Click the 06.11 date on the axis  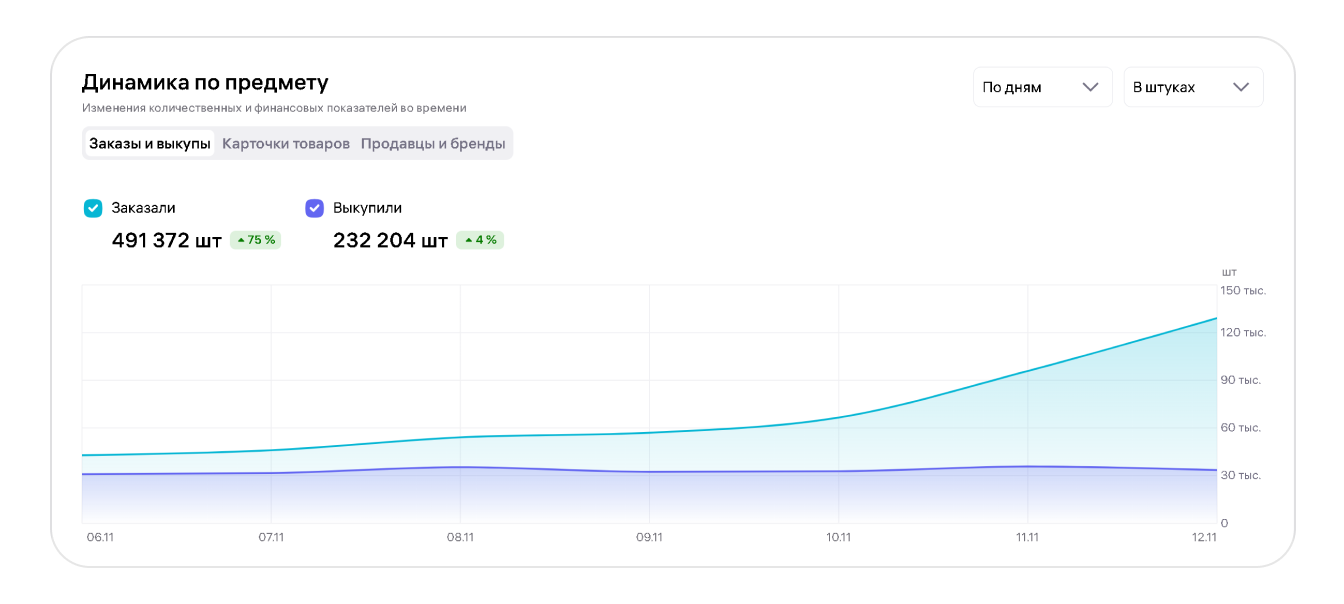coord(100,537)
